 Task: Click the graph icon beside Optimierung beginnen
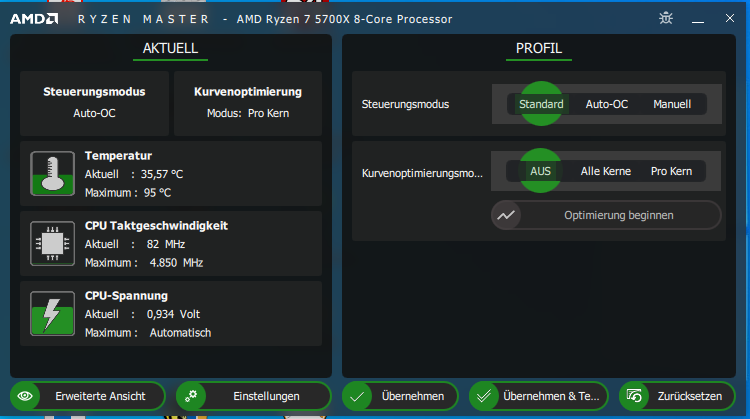point(506,215)
